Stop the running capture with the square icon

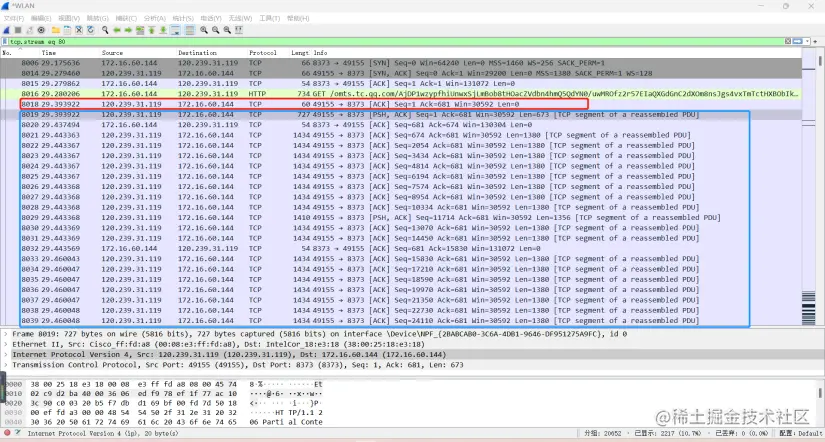coord(18,30)
